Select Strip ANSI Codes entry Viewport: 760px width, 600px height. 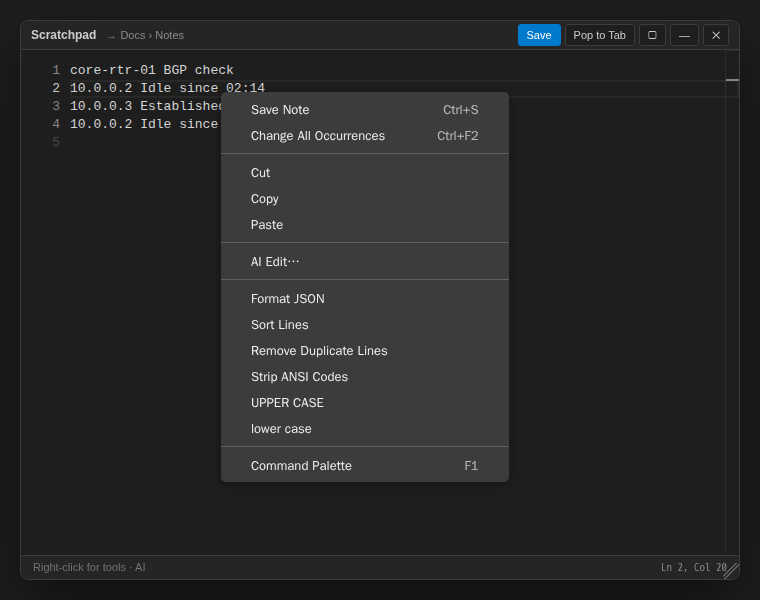pos(364,377)
